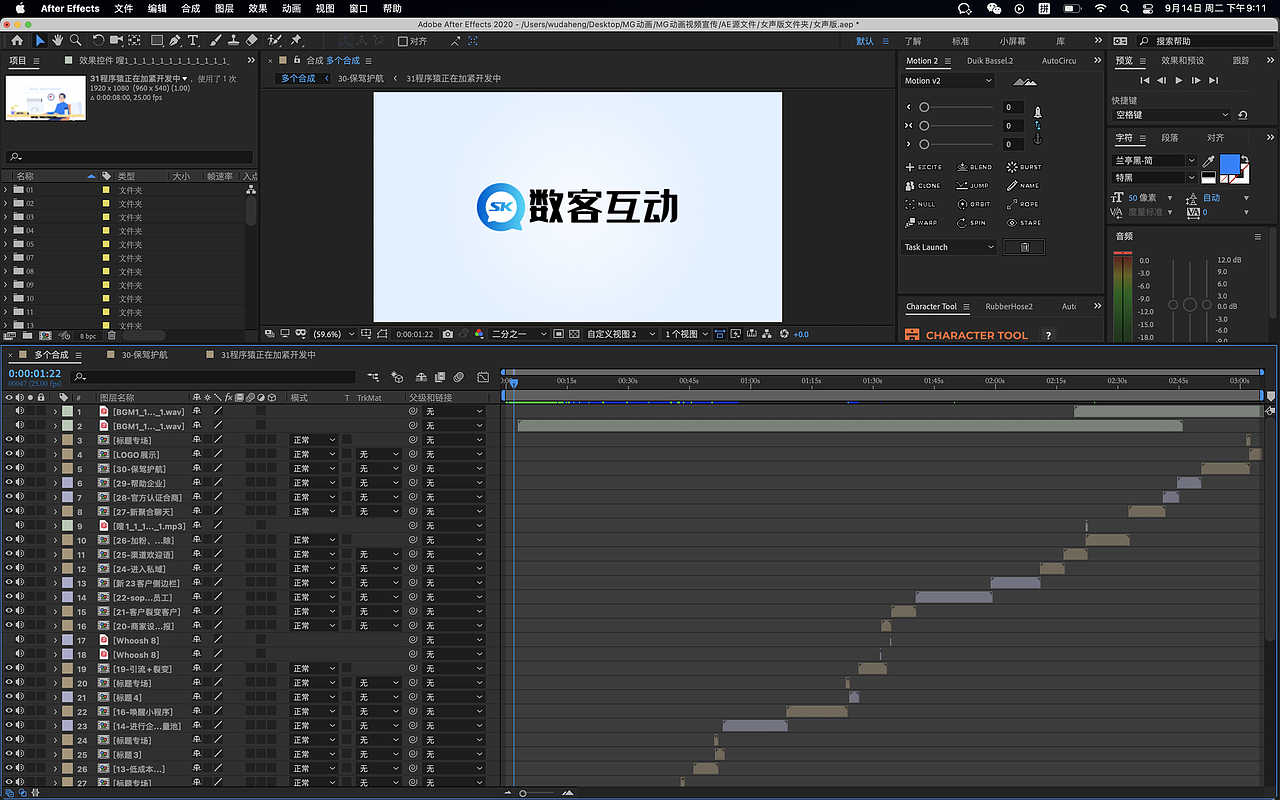Toggle visibility of 29-帮助企业 layer
Image resolution: width=1280 pixels, height=800 pixels.
pos(9,483)
